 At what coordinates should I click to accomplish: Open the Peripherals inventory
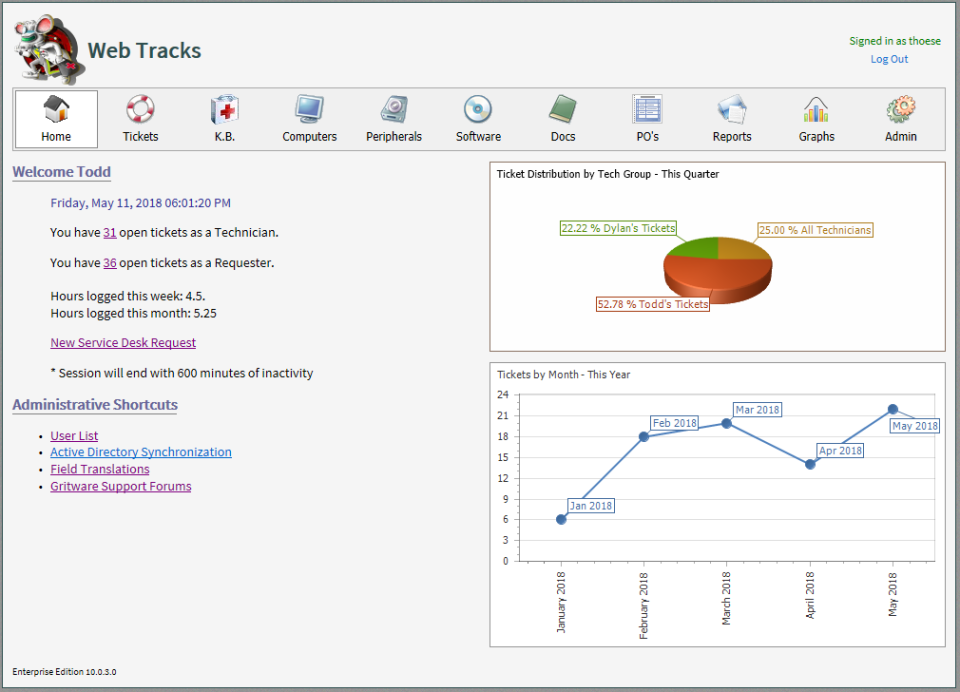coord(393,118)
